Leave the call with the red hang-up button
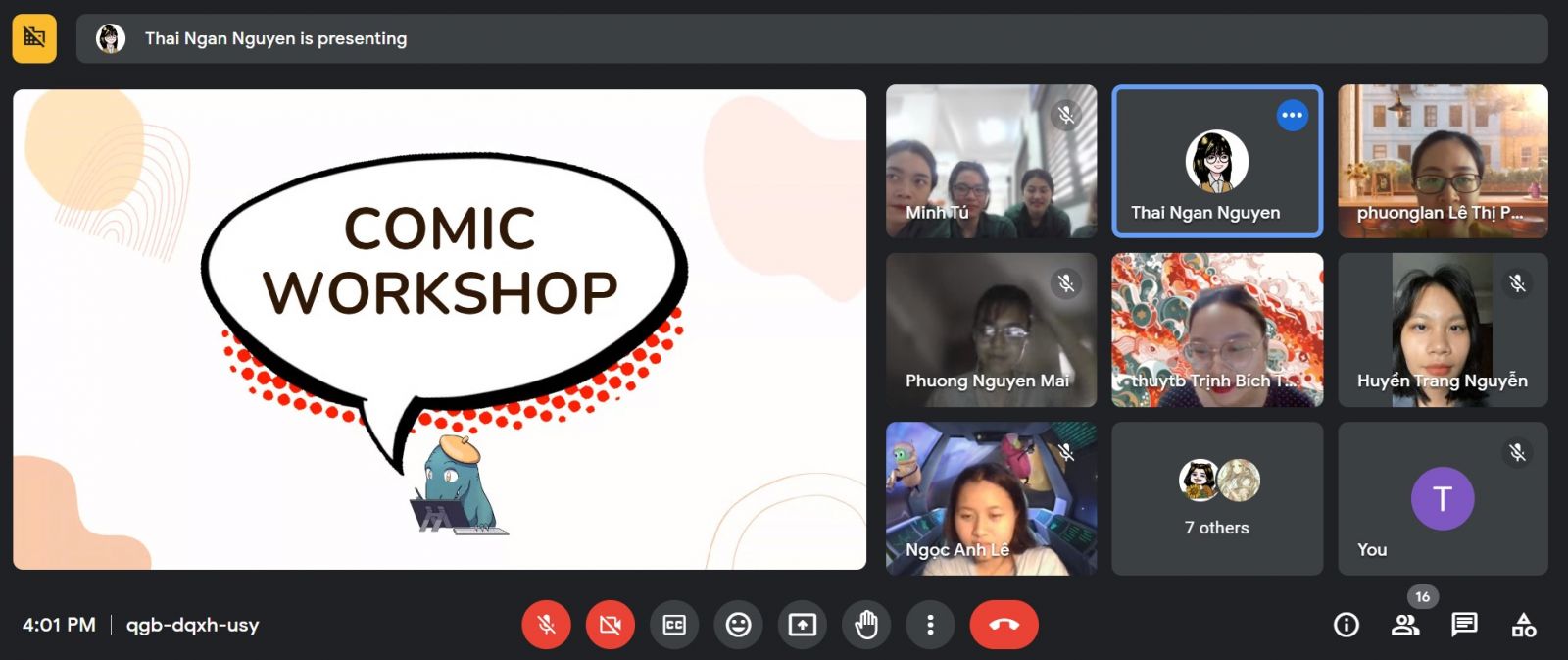Screen dimensions: 1568x660 pyautogui.click(x=1004, y=625)
